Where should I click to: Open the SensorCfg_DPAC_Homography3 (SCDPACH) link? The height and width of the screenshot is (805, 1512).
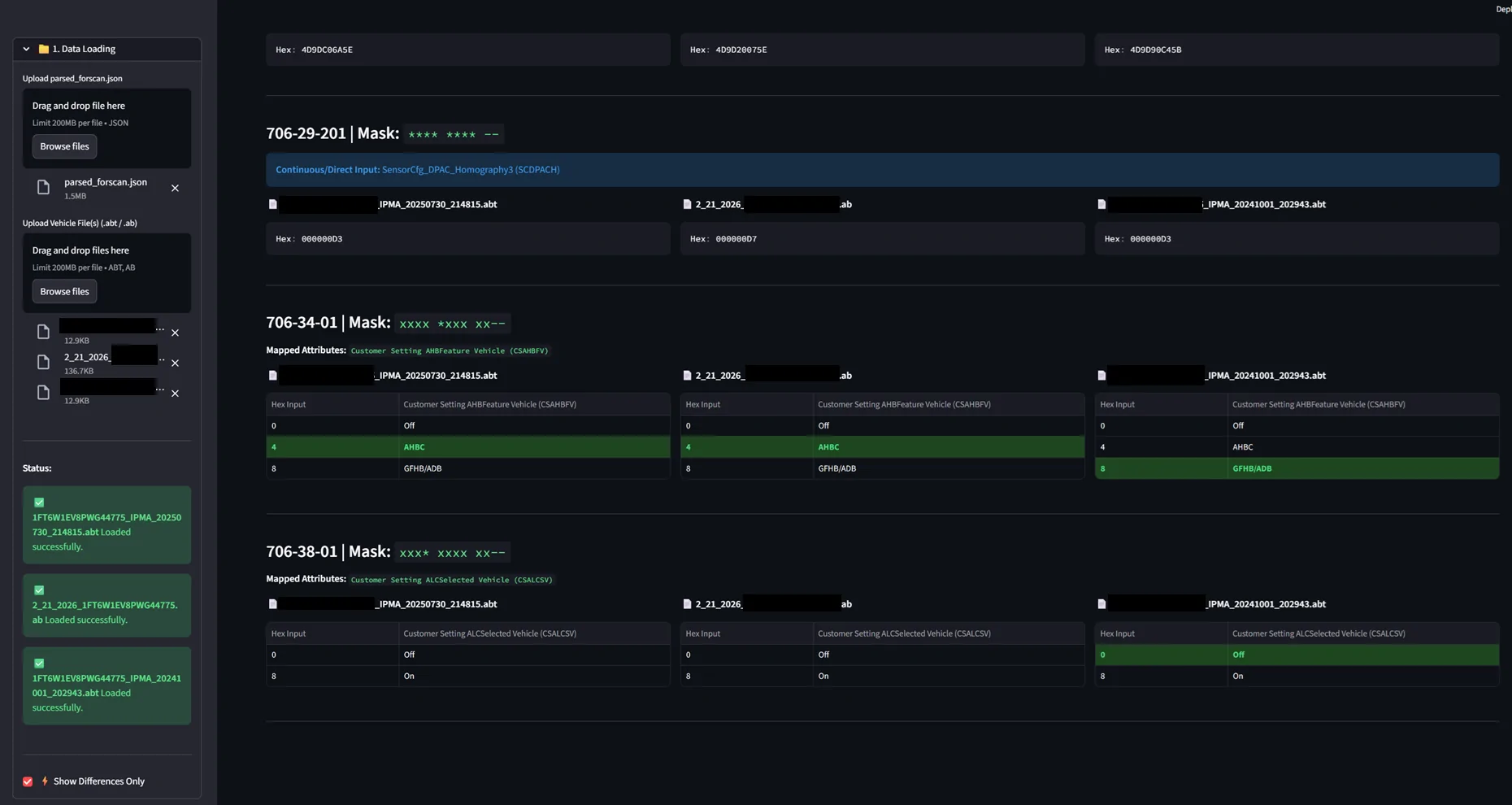coord(471,169)
